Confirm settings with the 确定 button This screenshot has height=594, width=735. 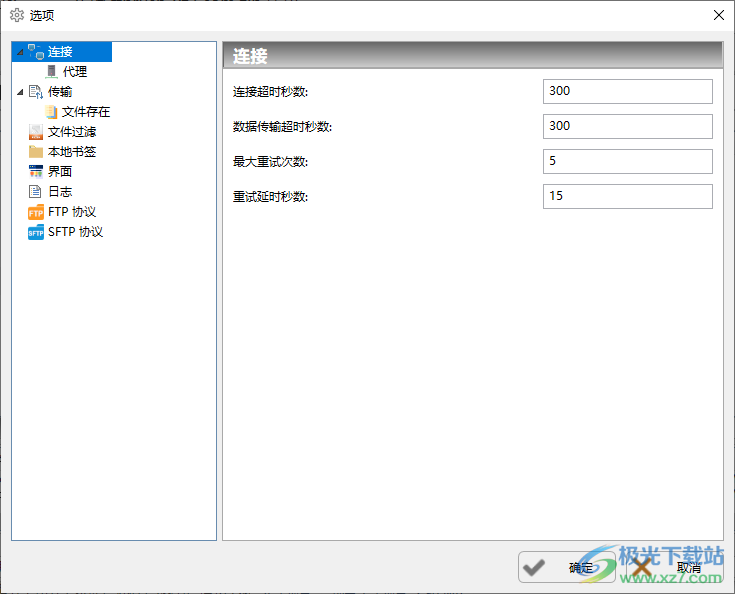(x=567, y=567)
